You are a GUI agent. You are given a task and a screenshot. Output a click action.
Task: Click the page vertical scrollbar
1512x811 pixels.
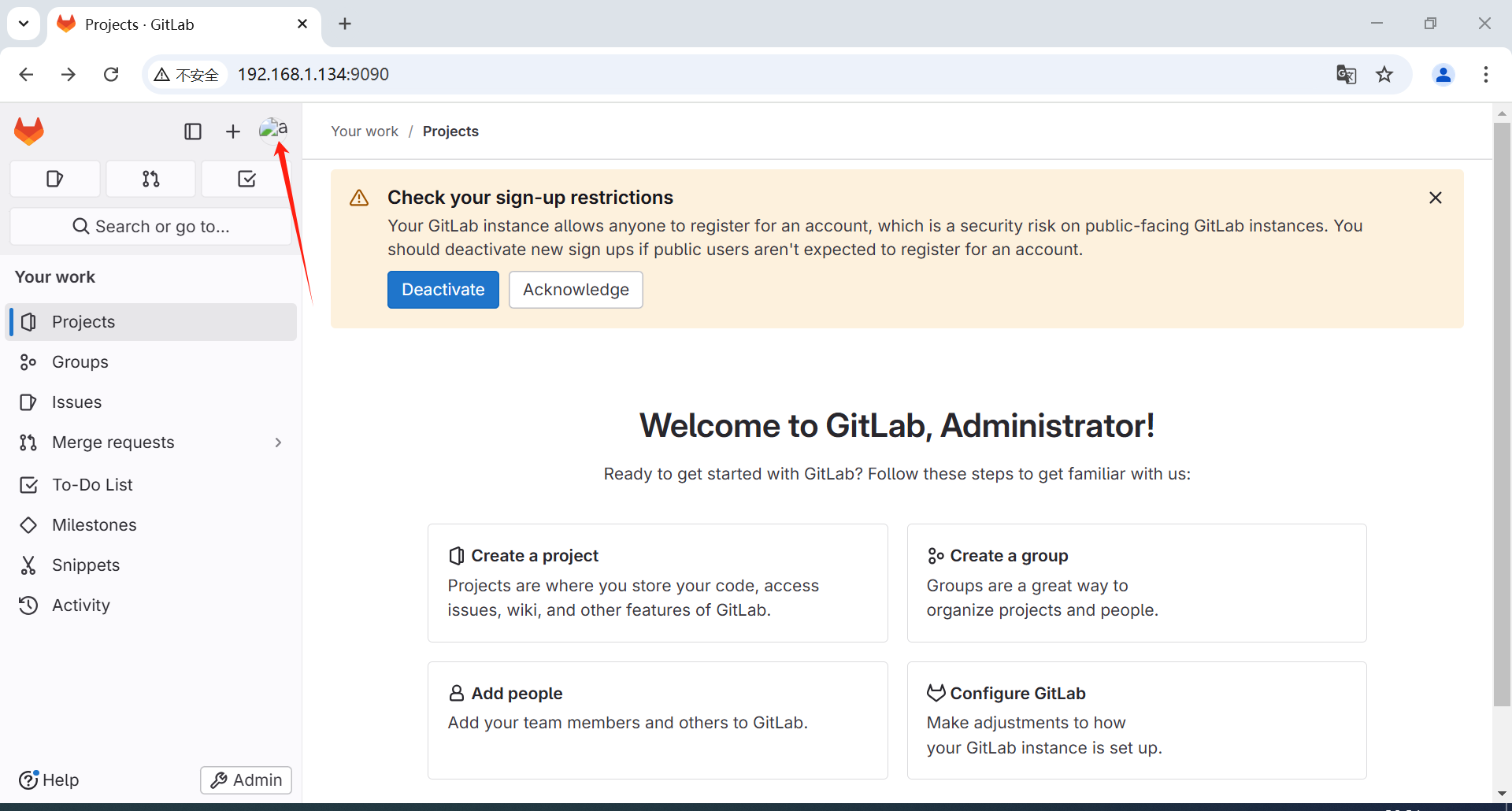click(x=1502, y=413)
